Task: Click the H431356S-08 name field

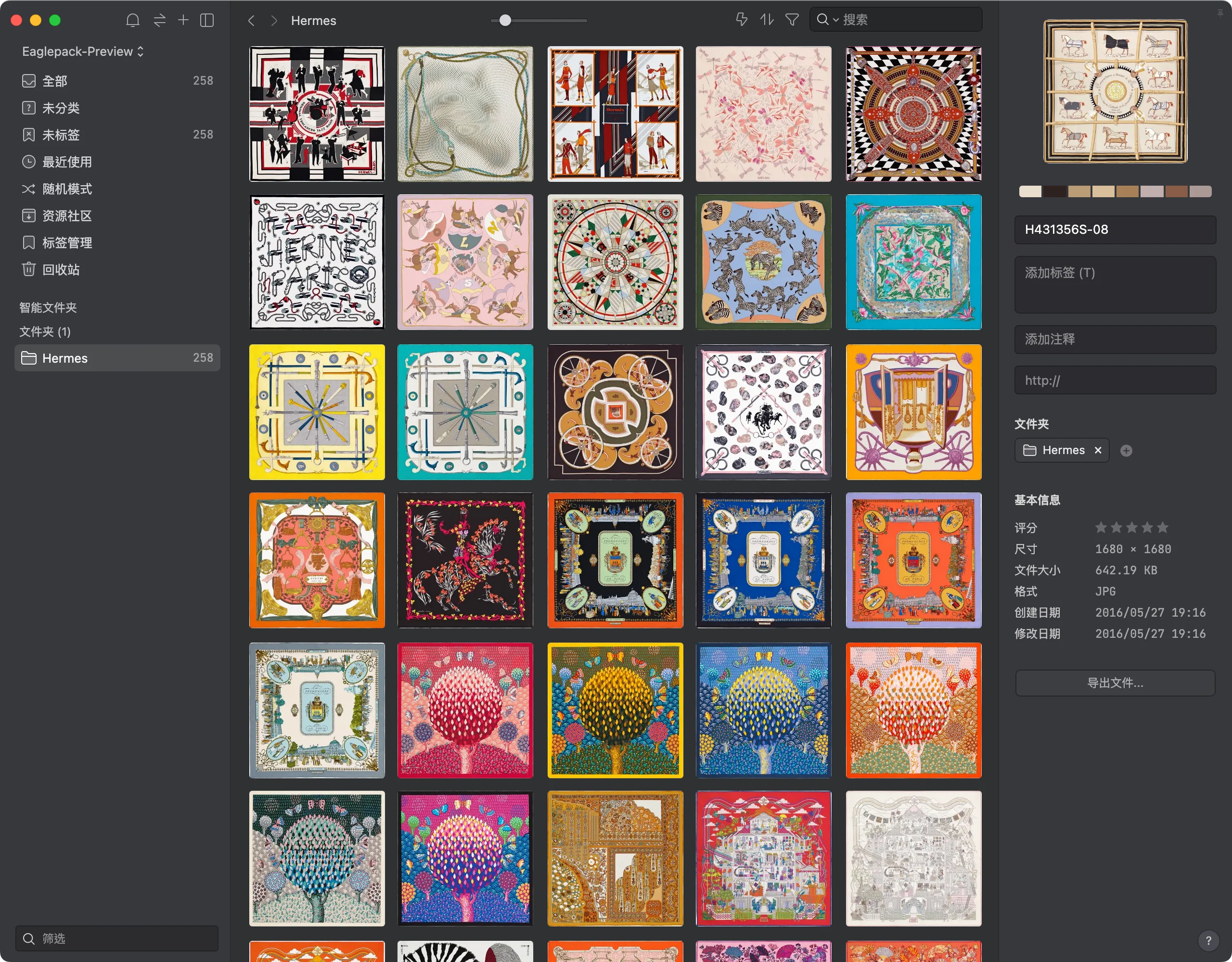Action: (1115, 229)
